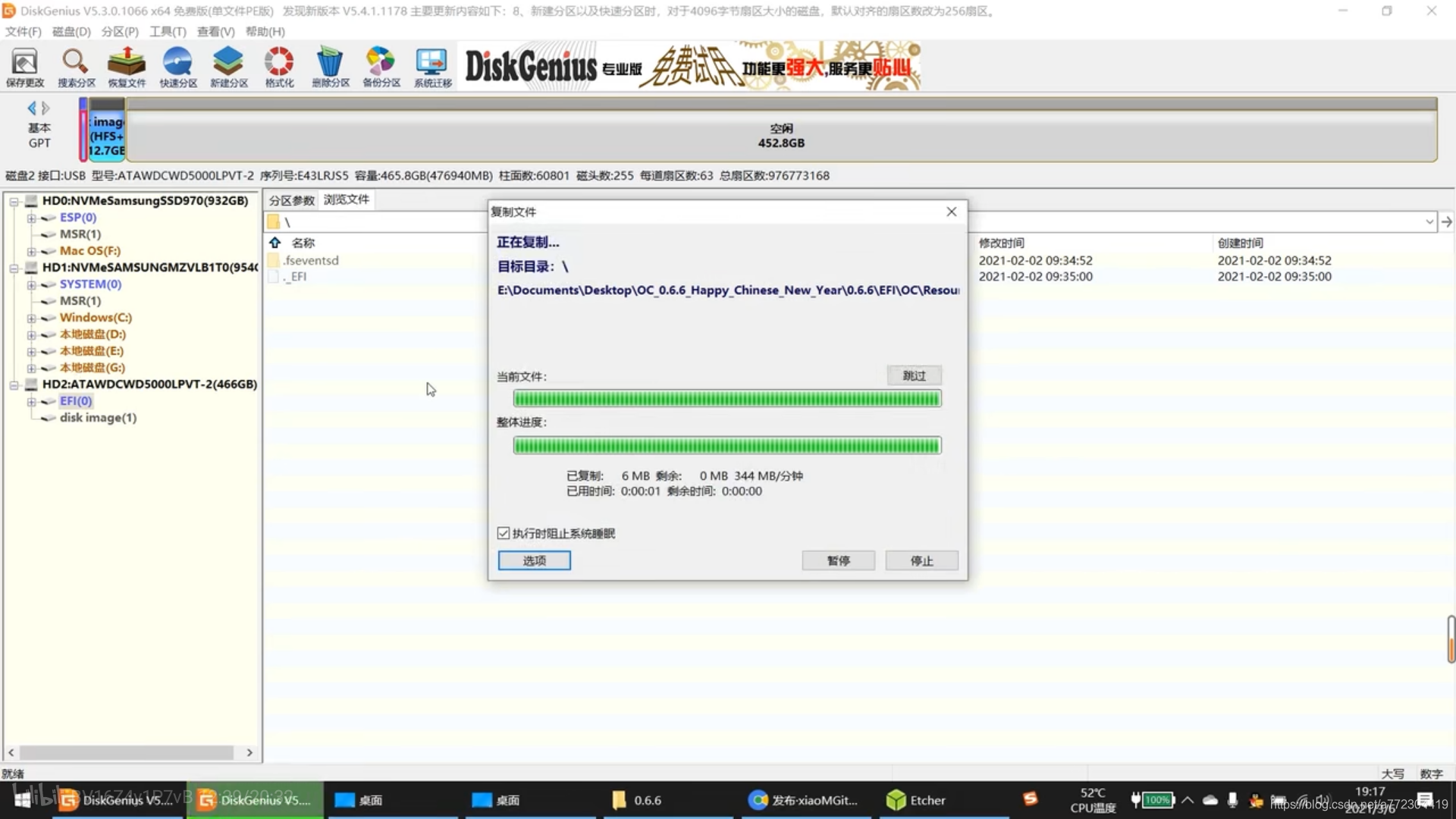Select the .fseventsd folder icon

[x=274, y=260]
